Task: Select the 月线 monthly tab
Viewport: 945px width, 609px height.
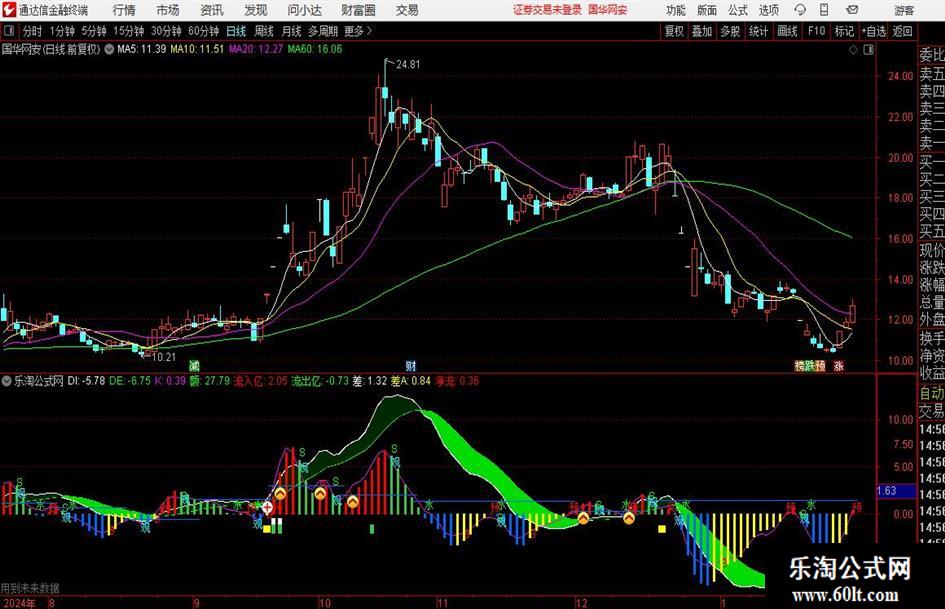Action: (x=291, y=31)
